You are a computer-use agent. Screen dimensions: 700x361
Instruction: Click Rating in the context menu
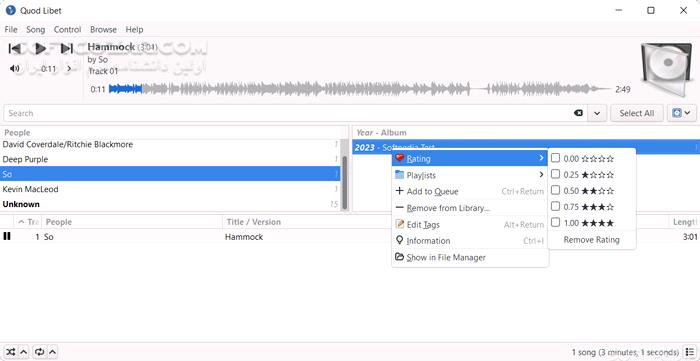[470, 158]
